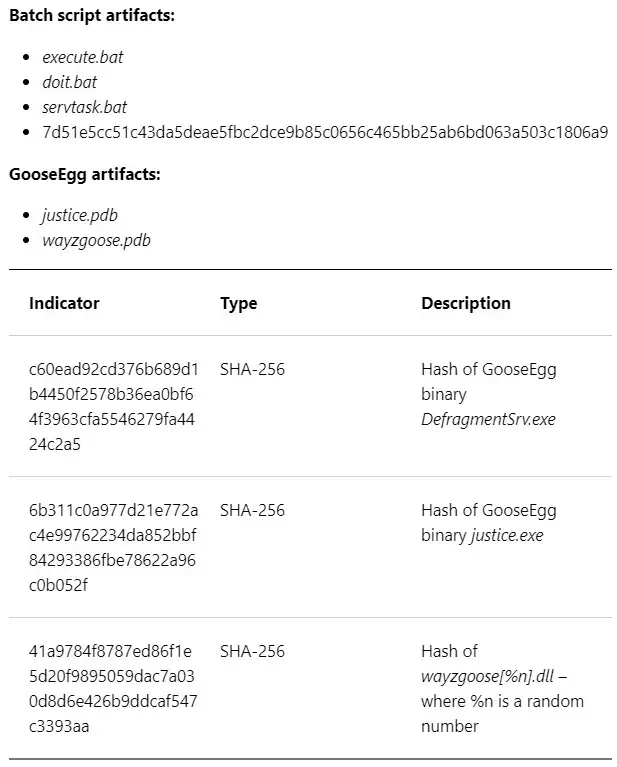Click the hash beginning with 6b311c0a
Viewport: 617px width, 767px height.
point(113,548)
